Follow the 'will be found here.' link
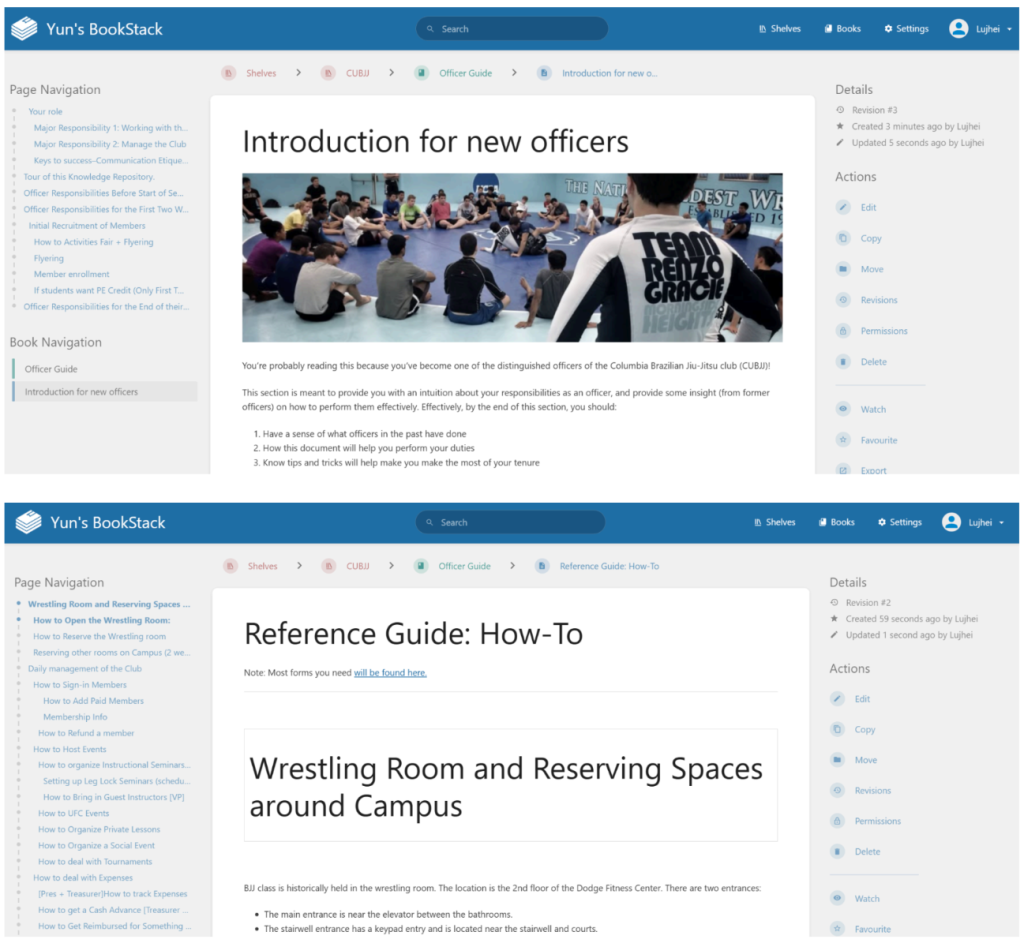1024x943 pixels. tap(390, 673)
